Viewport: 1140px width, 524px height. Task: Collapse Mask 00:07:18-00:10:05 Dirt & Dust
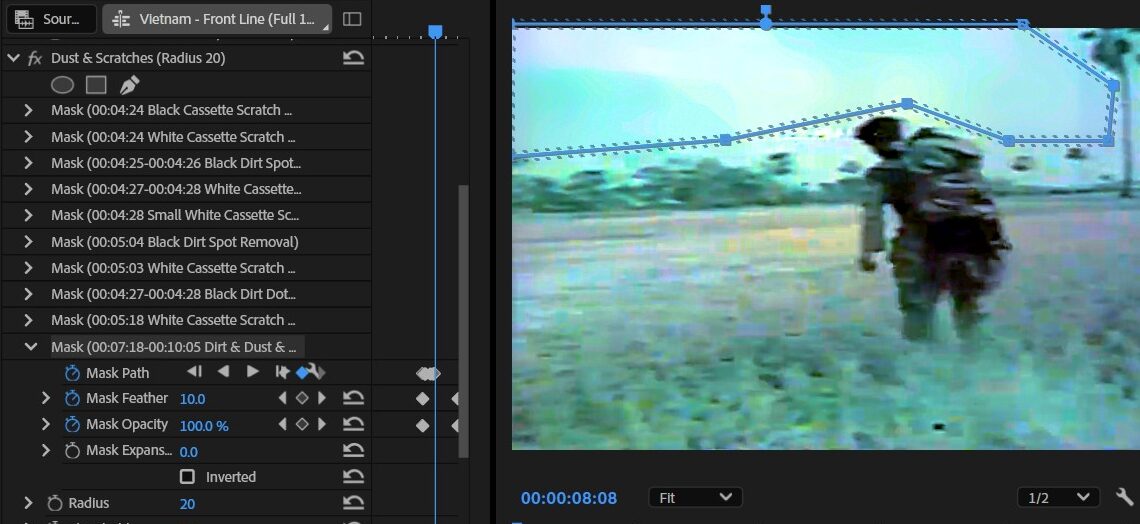tap(31, 347)
